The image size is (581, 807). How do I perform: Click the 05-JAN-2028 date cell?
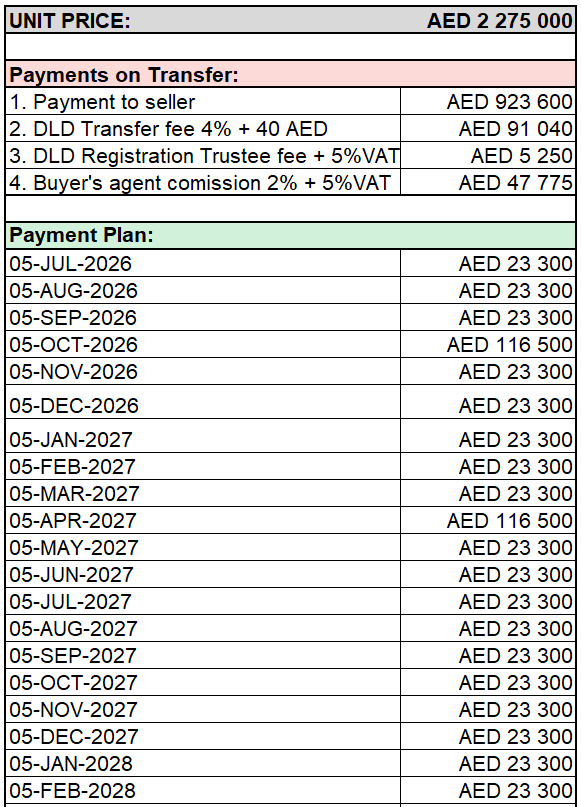coord(203,763)
